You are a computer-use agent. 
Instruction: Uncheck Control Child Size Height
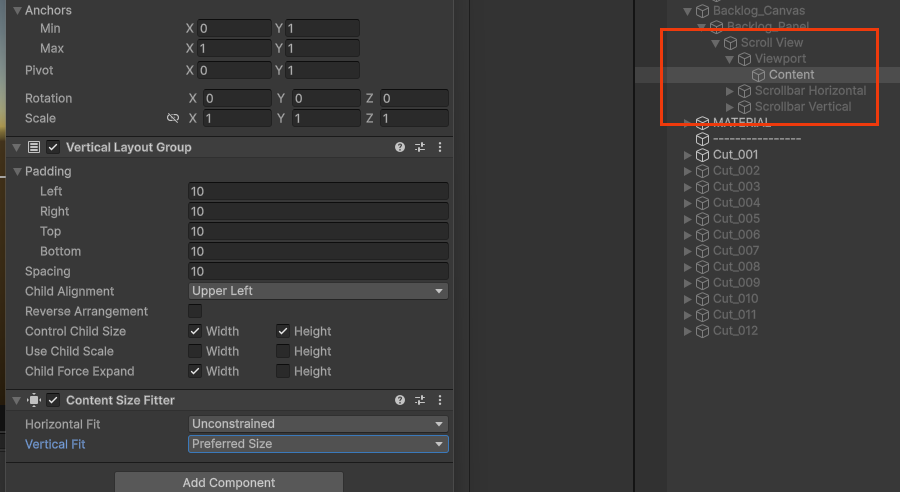point(283,331)
